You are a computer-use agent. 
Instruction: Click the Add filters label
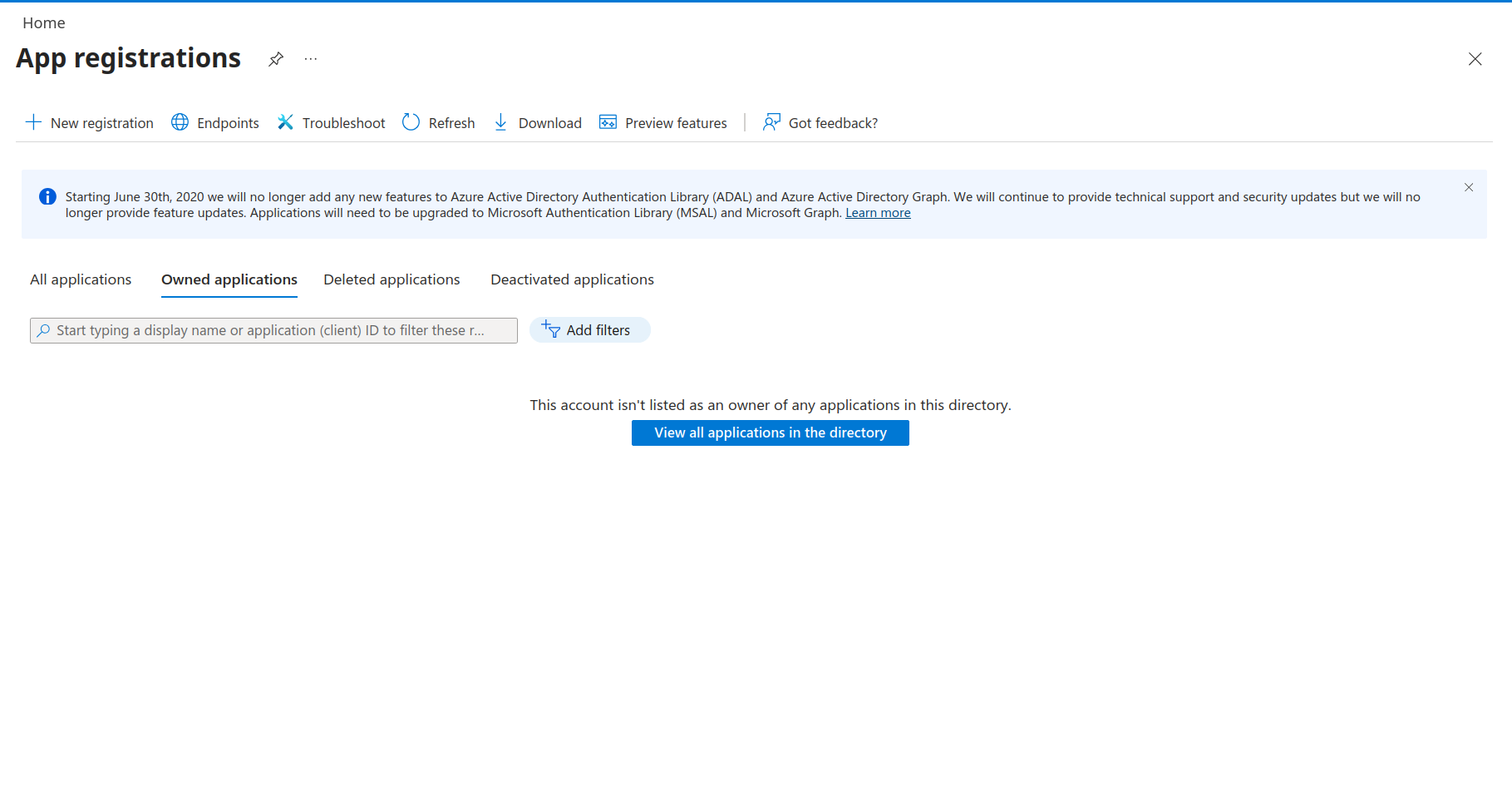(598, 330)
